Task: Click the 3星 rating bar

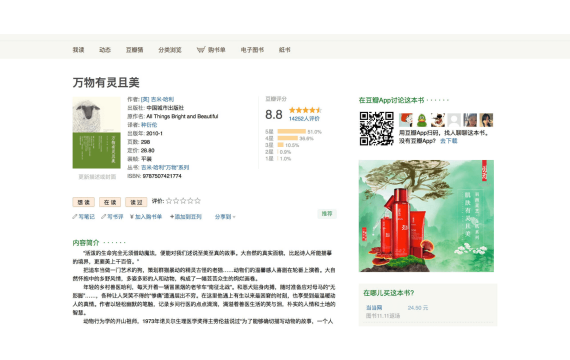Action: 280,145
